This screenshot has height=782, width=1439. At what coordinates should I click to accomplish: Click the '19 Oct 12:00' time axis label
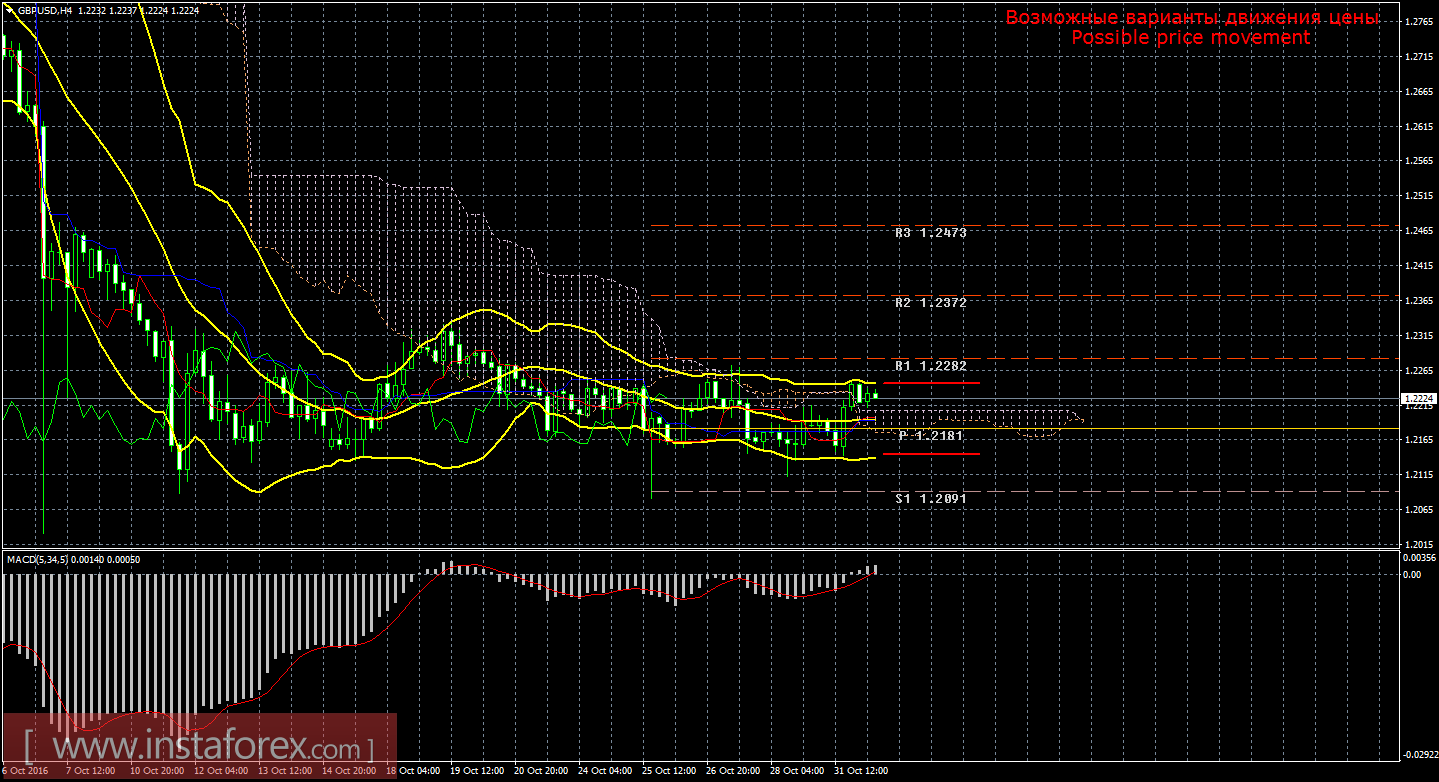479,772
